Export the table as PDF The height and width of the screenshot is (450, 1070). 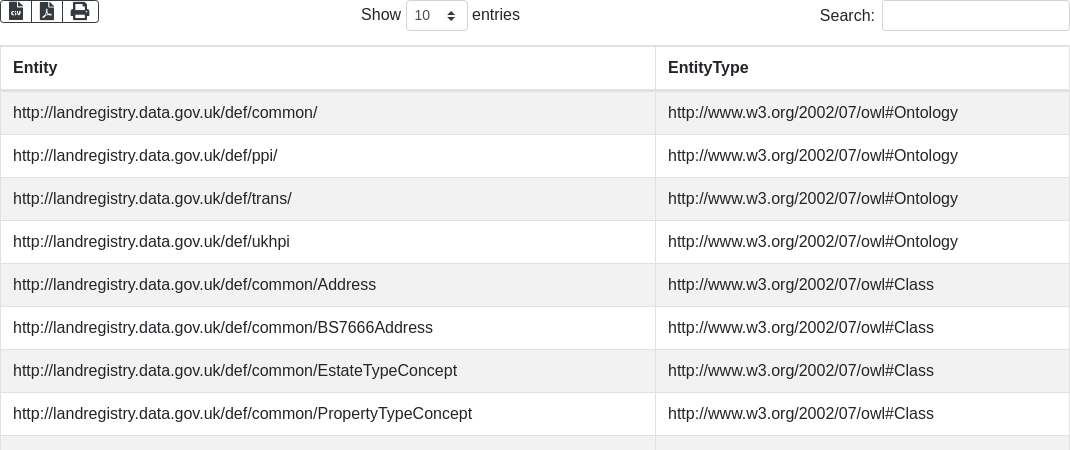(x=47, y=11)
